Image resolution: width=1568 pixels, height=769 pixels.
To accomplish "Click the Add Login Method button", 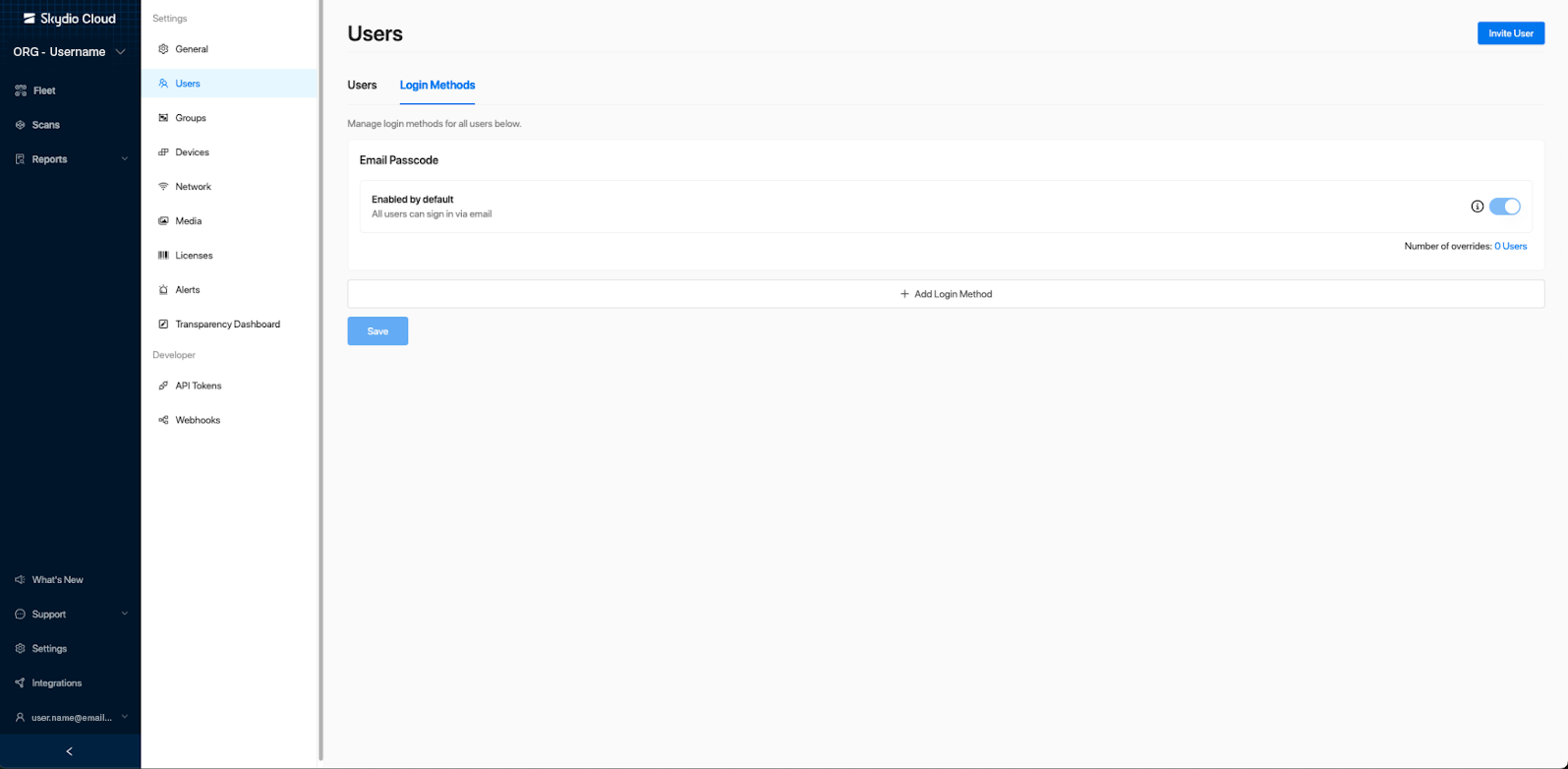I will coord(946,294).
